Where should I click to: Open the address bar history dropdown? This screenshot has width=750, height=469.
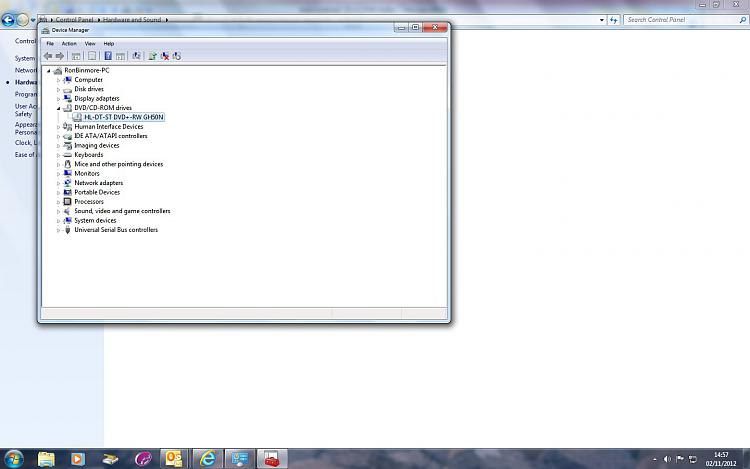tap(602, 20)
